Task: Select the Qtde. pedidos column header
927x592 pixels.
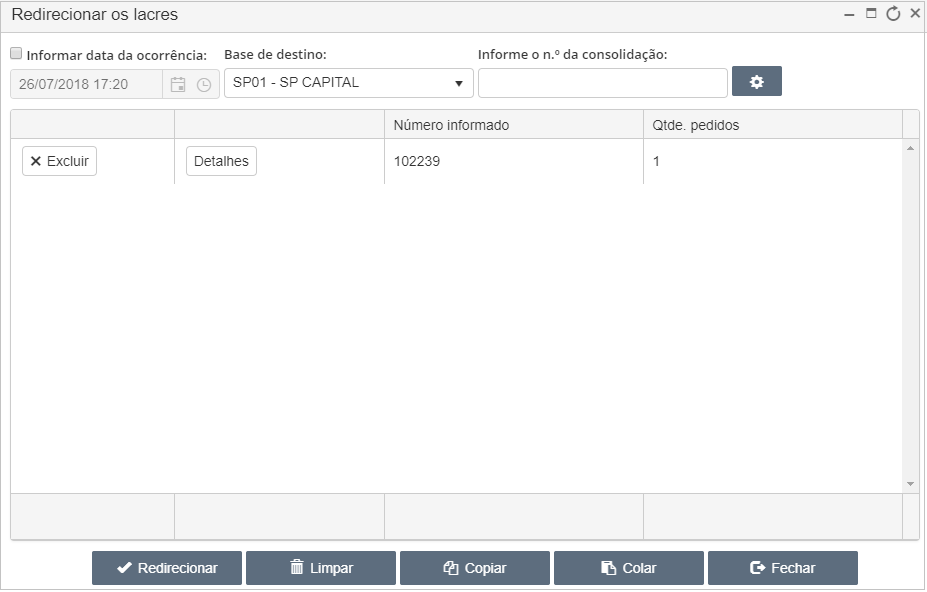Action: tap(773, 125)
